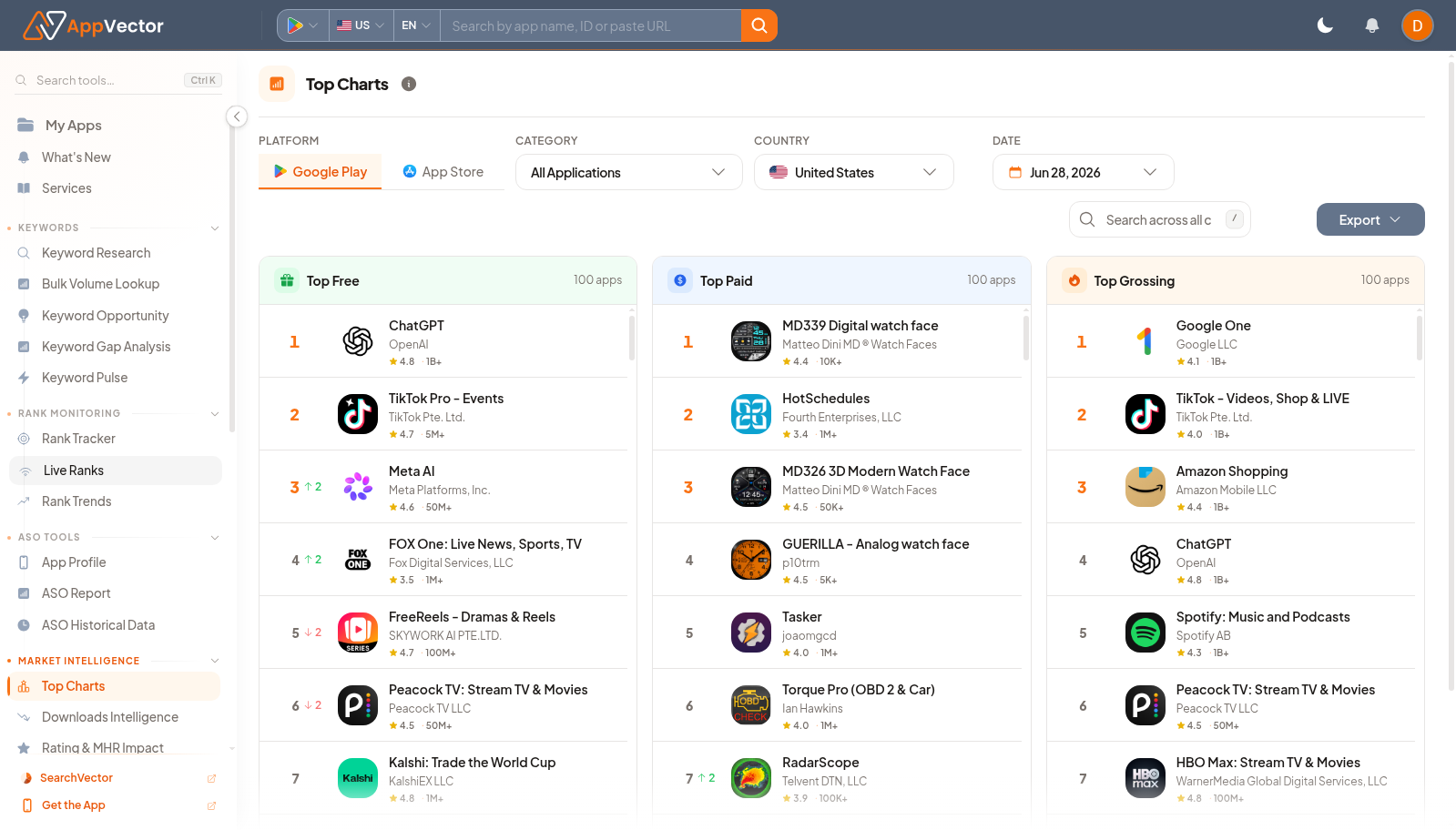This screenshot has width=1456, height=830.
Task: Open EN language dropdown in header
Action: click(x=416, y=25)
